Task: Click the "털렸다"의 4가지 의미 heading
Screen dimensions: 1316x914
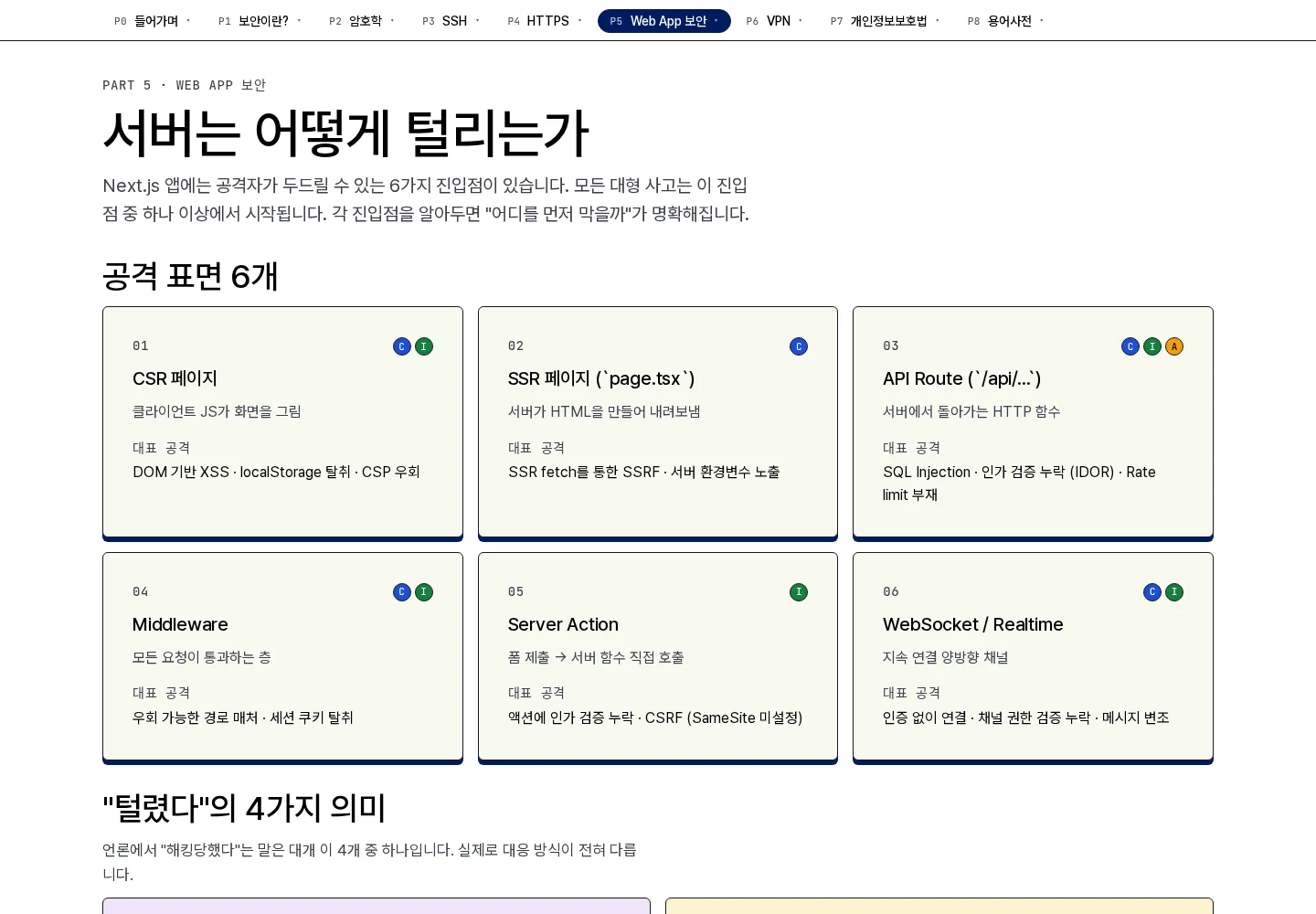Action: [244, 808]
